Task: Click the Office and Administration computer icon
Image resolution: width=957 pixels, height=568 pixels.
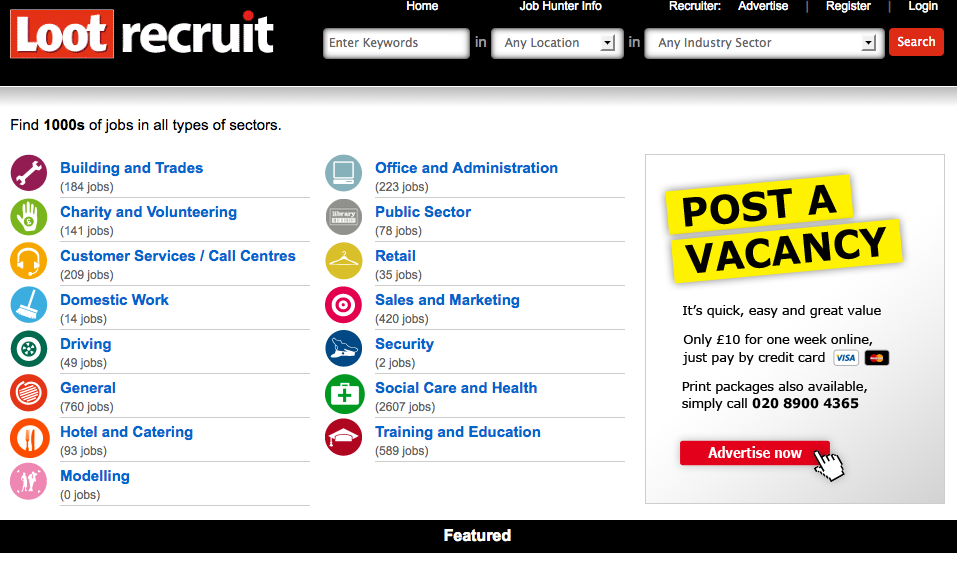Action: 344,173
